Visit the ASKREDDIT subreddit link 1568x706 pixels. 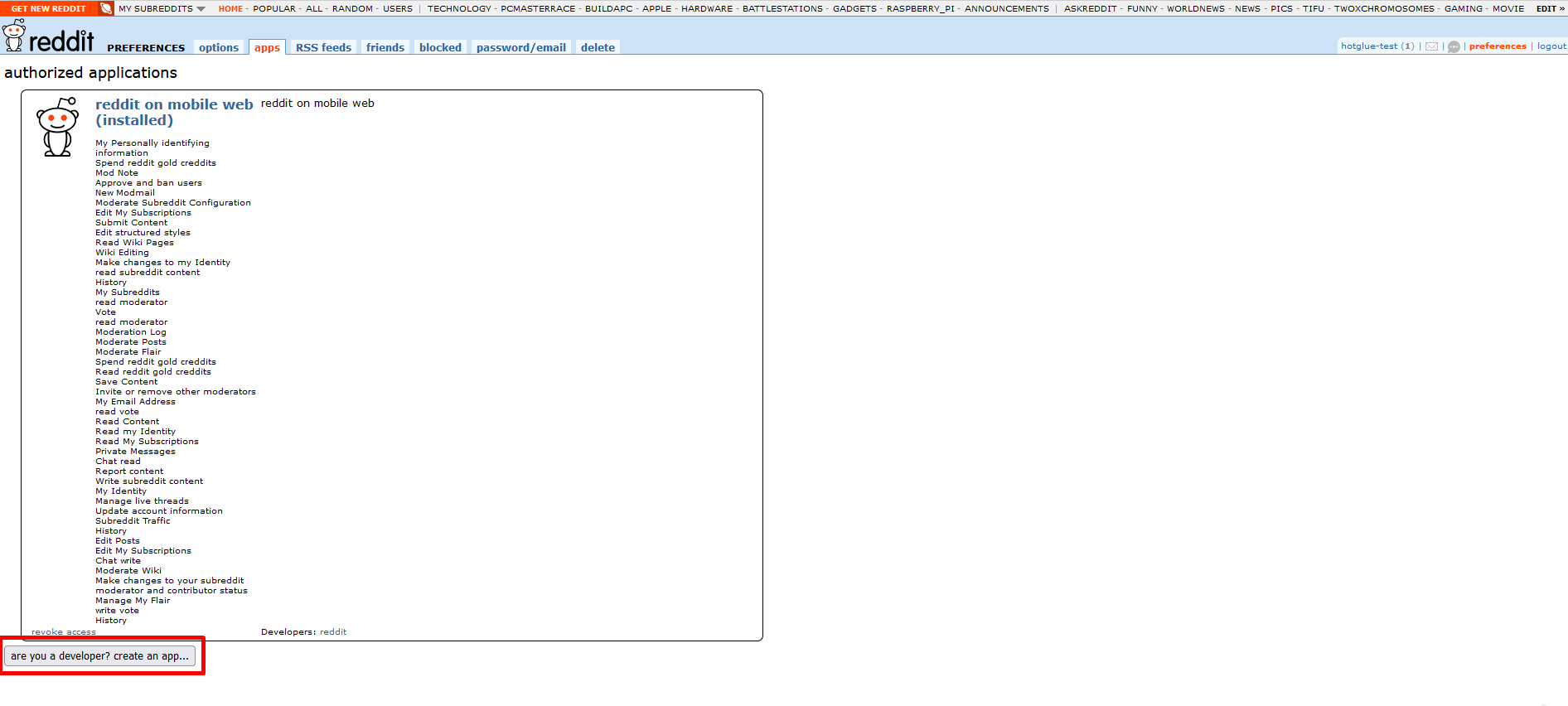tap(1091, 8)
